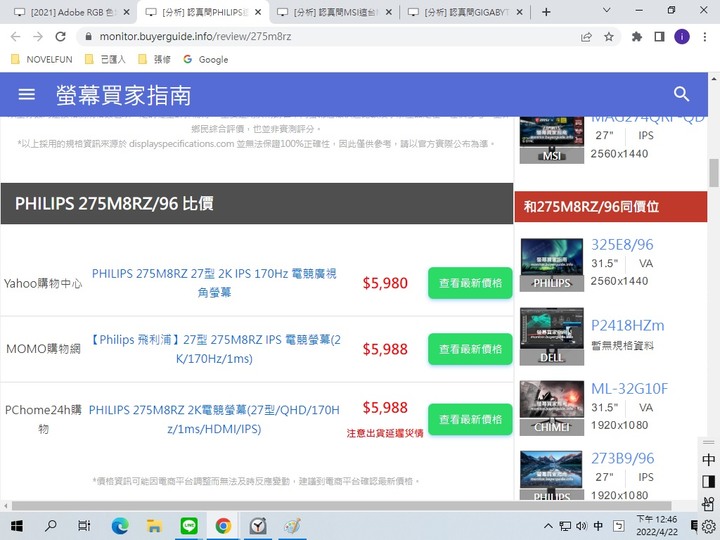Click the DELL P2418HZm thumbnail image
Screen dimensions: 720x540
552,337
